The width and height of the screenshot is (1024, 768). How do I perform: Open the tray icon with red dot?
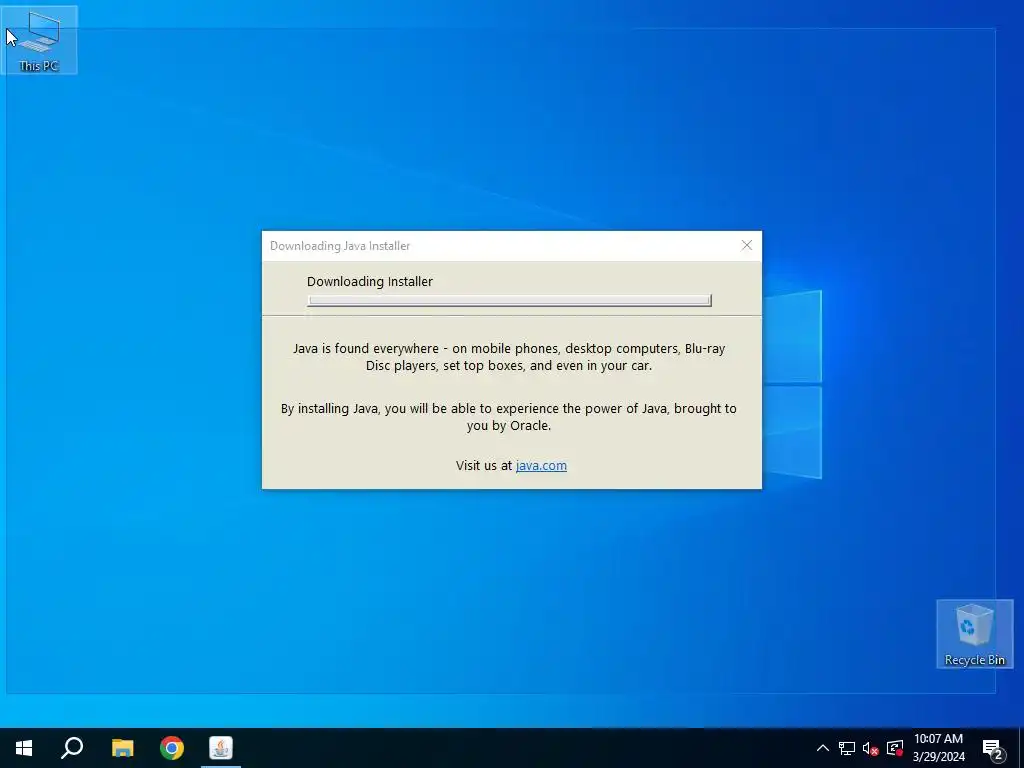(x=895, y=748)
